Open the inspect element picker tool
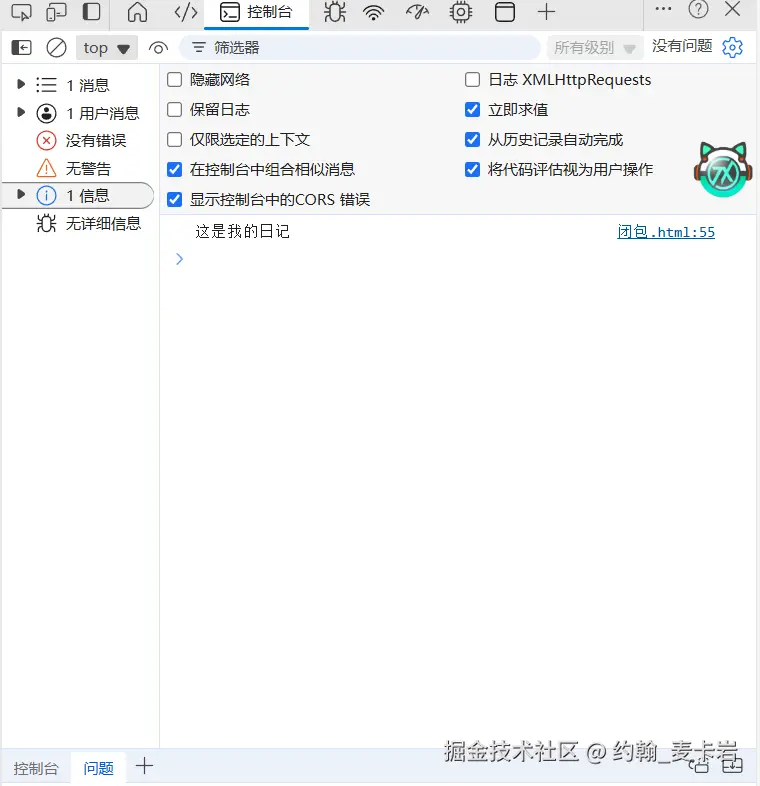Image resolution: width=760 pixels, height=786 pixels. (x=21, y=12)
